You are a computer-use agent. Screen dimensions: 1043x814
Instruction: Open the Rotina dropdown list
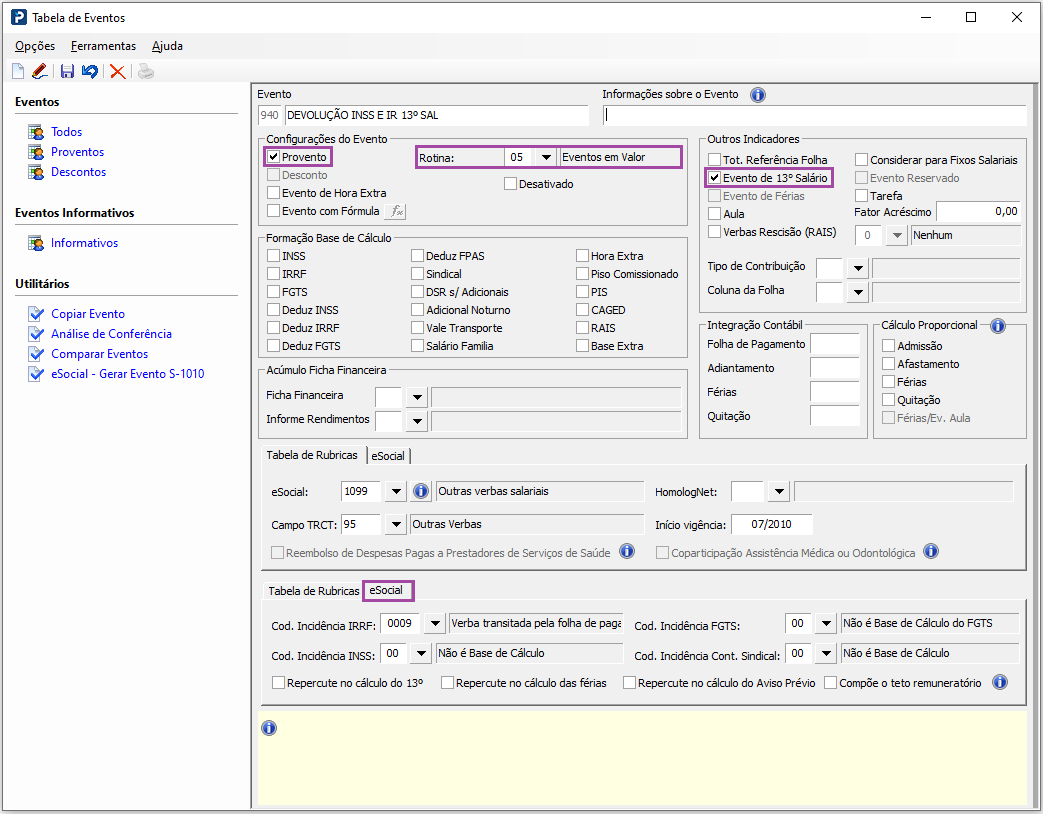click(545, 157)
